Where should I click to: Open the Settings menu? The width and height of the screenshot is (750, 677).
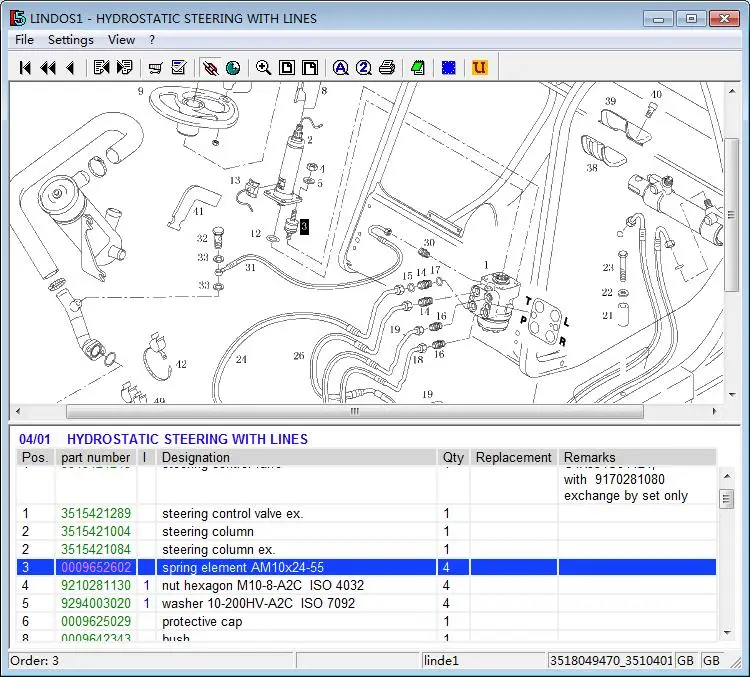71,40
